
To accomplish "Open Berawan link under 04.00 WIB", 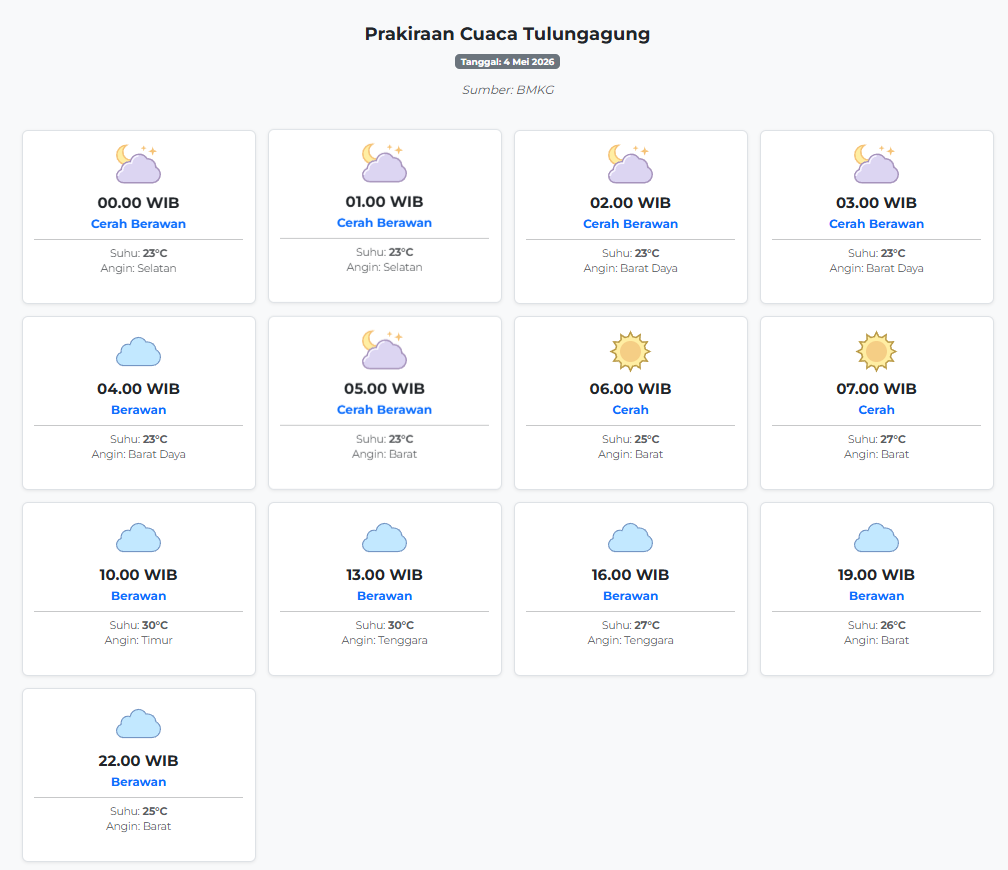I will coord(138,410).
